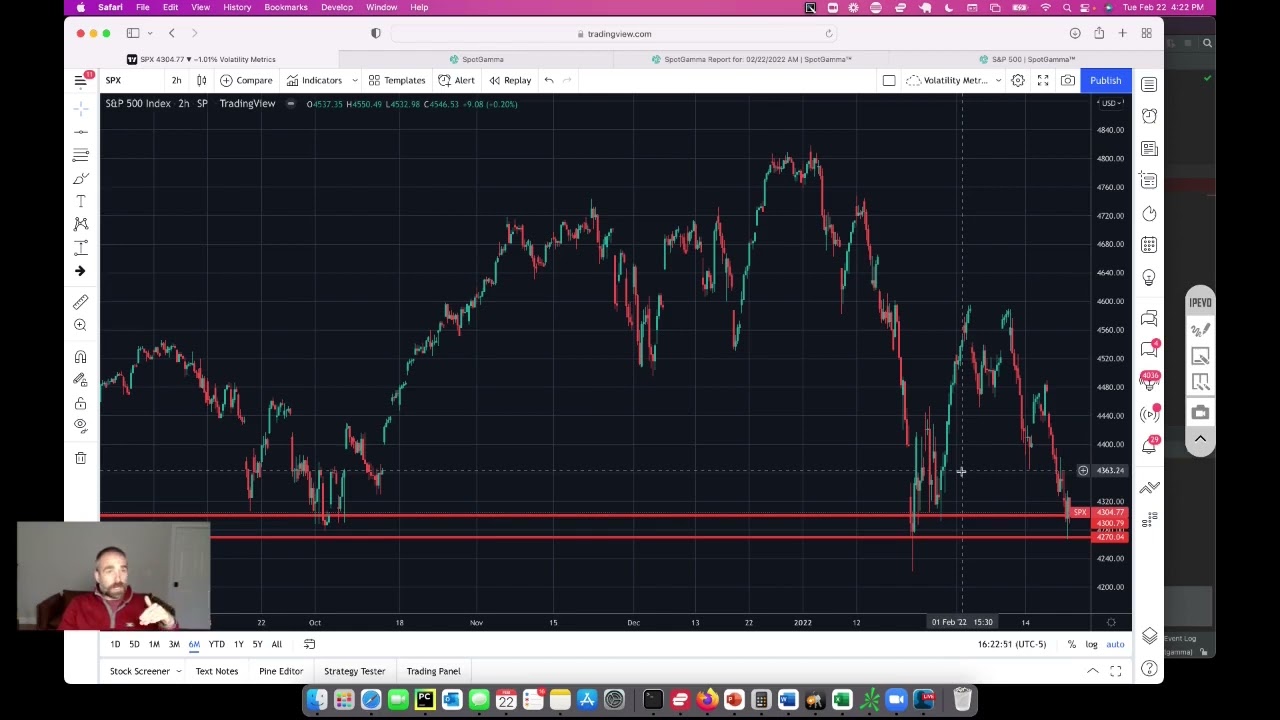Enter fullscreen chart mode

click(x=1042, y=80)
